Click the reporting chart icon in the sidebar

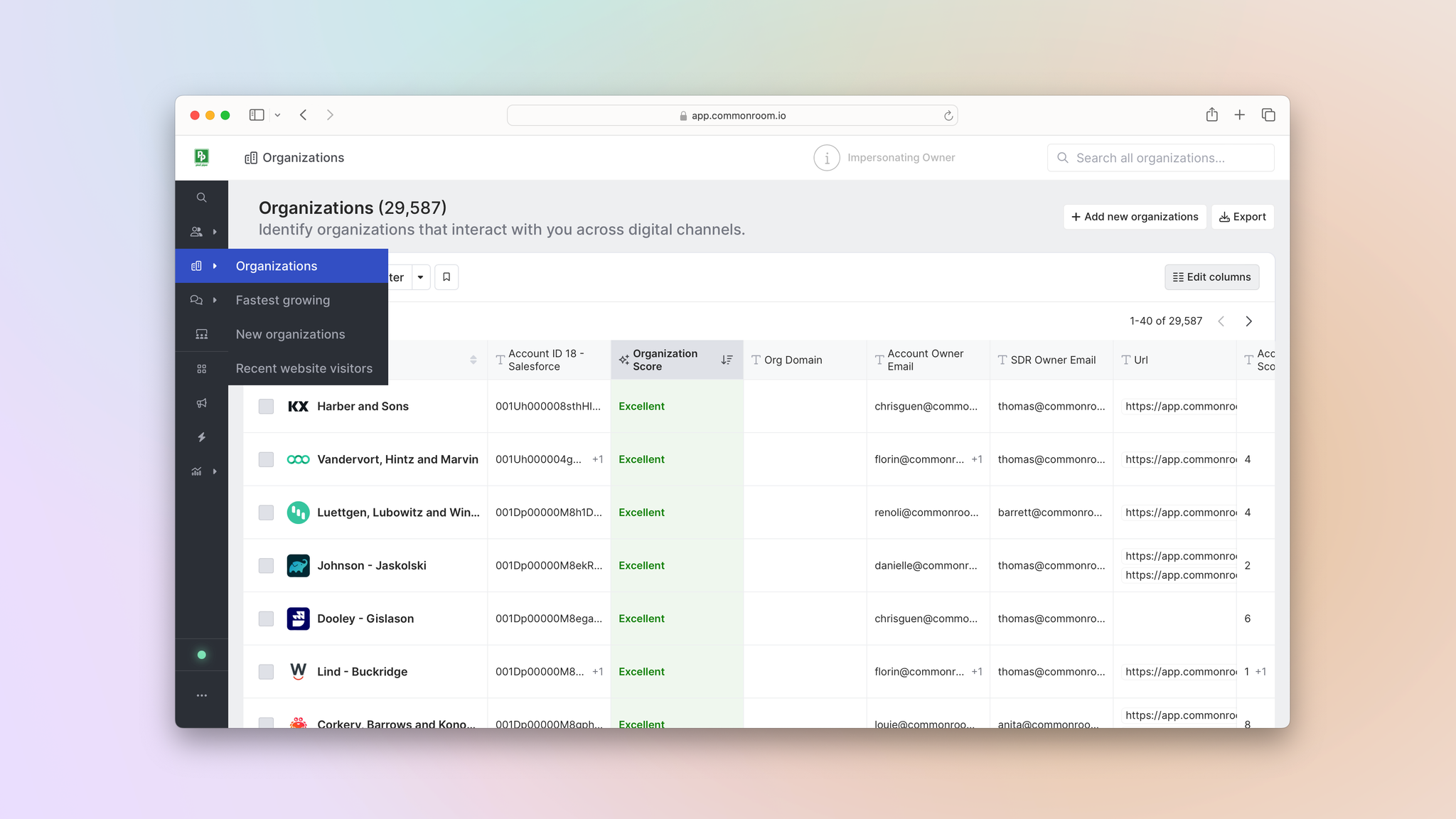[x=196, y=471]
